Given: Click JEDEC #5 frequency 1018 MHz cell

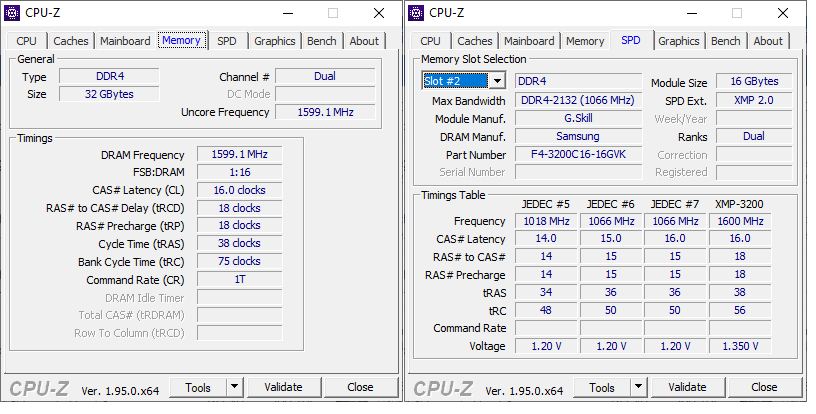Looking at the screenshot, I should (x=546, y=221).
